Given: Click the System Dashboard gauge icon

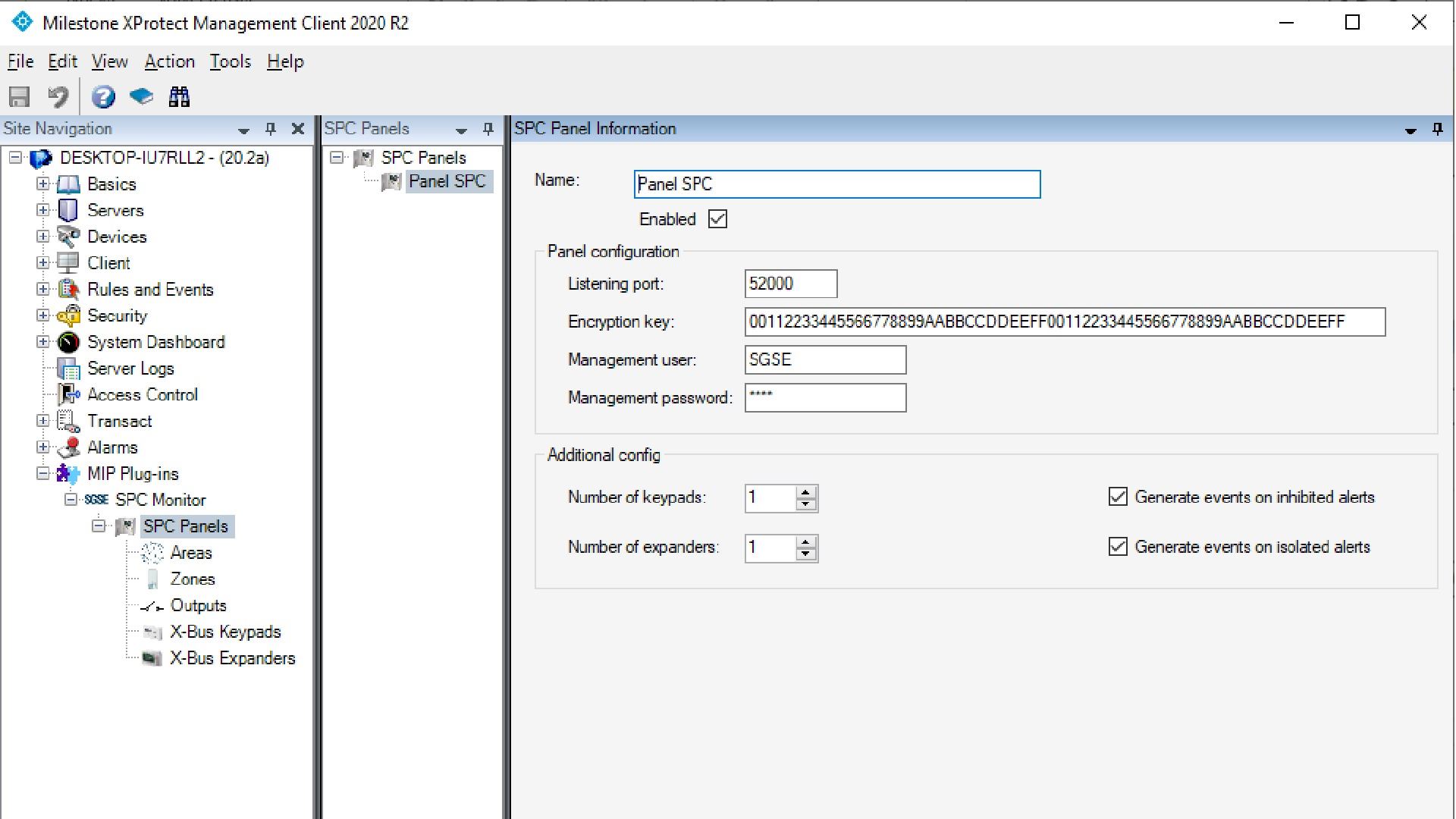Looking at the screenshot, I should click(68, 342).
